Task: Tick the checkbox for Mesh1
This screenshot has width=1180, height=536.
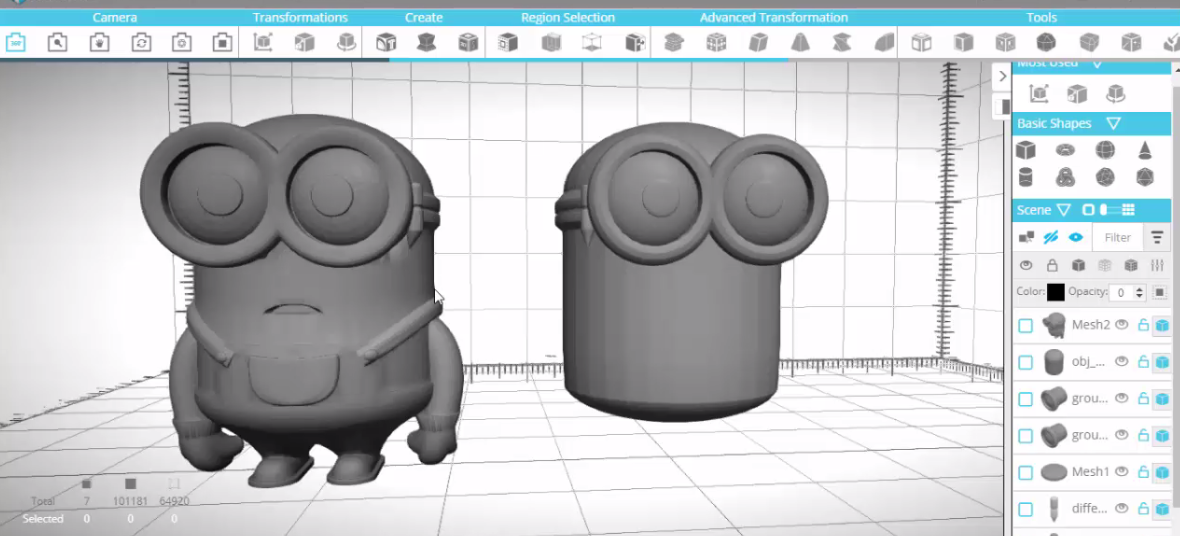Action: [1025, 473]
